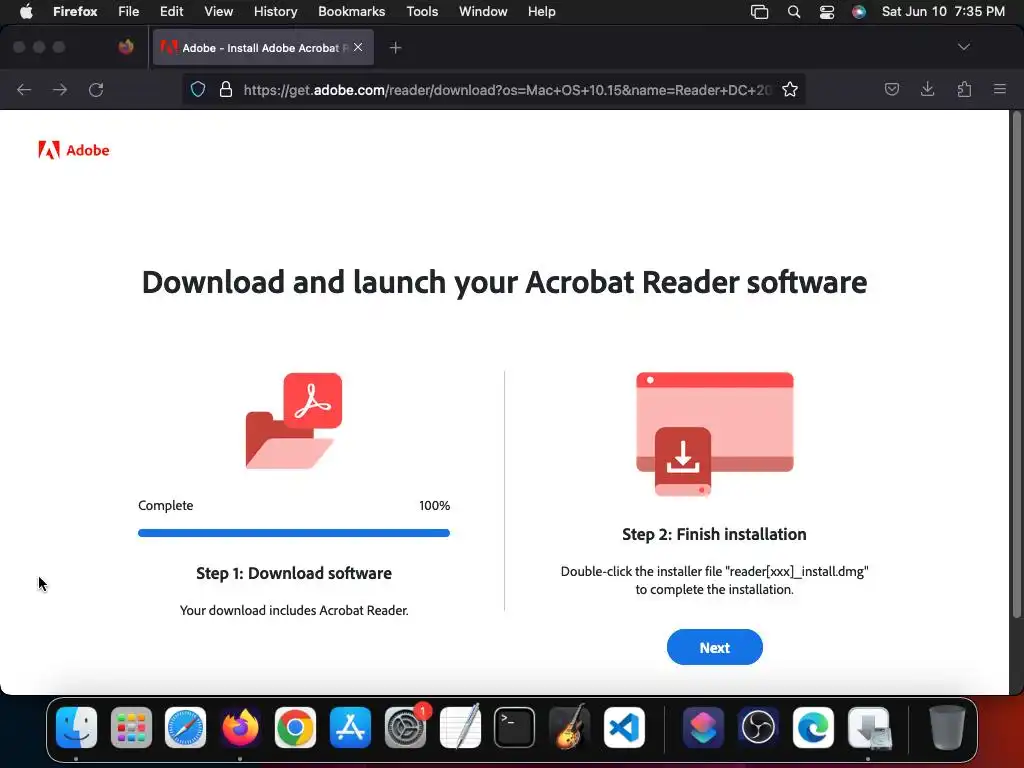Open the View menu

point(218,12)
